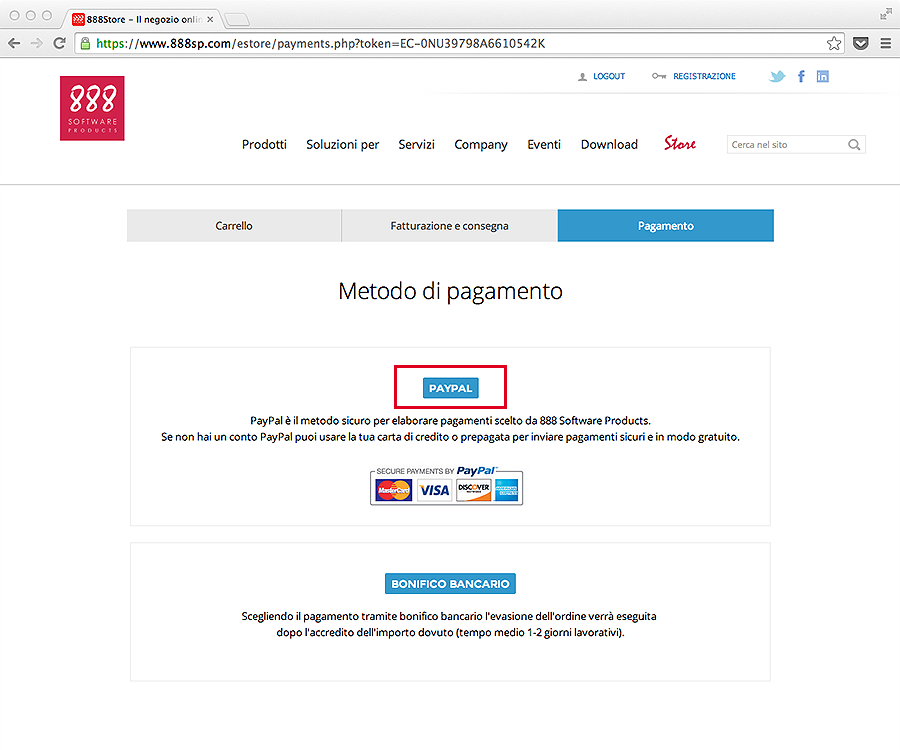Open the Chrome hamburger menu
900x750 pixels.
pos(886,43)
